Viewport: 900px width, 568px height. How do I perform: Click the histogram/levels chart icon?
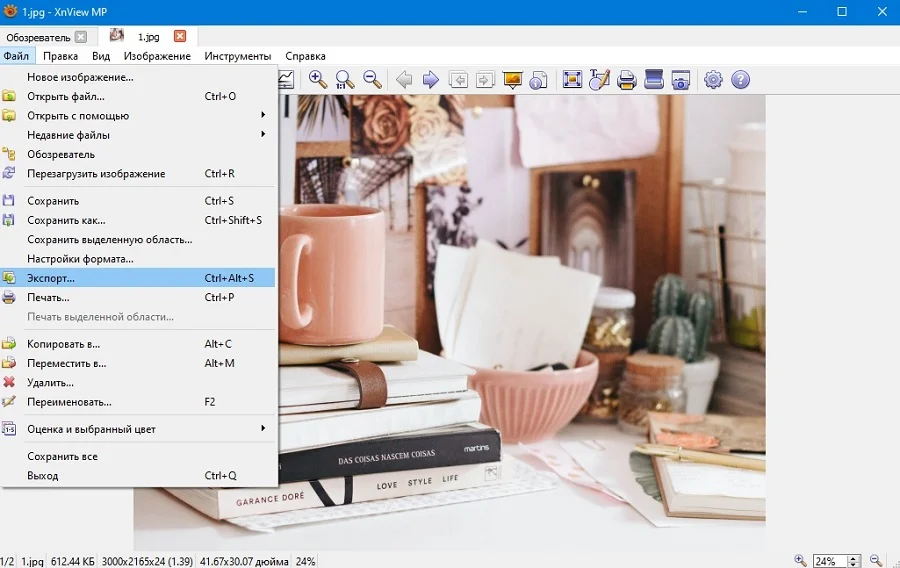[x=286, y=79]
